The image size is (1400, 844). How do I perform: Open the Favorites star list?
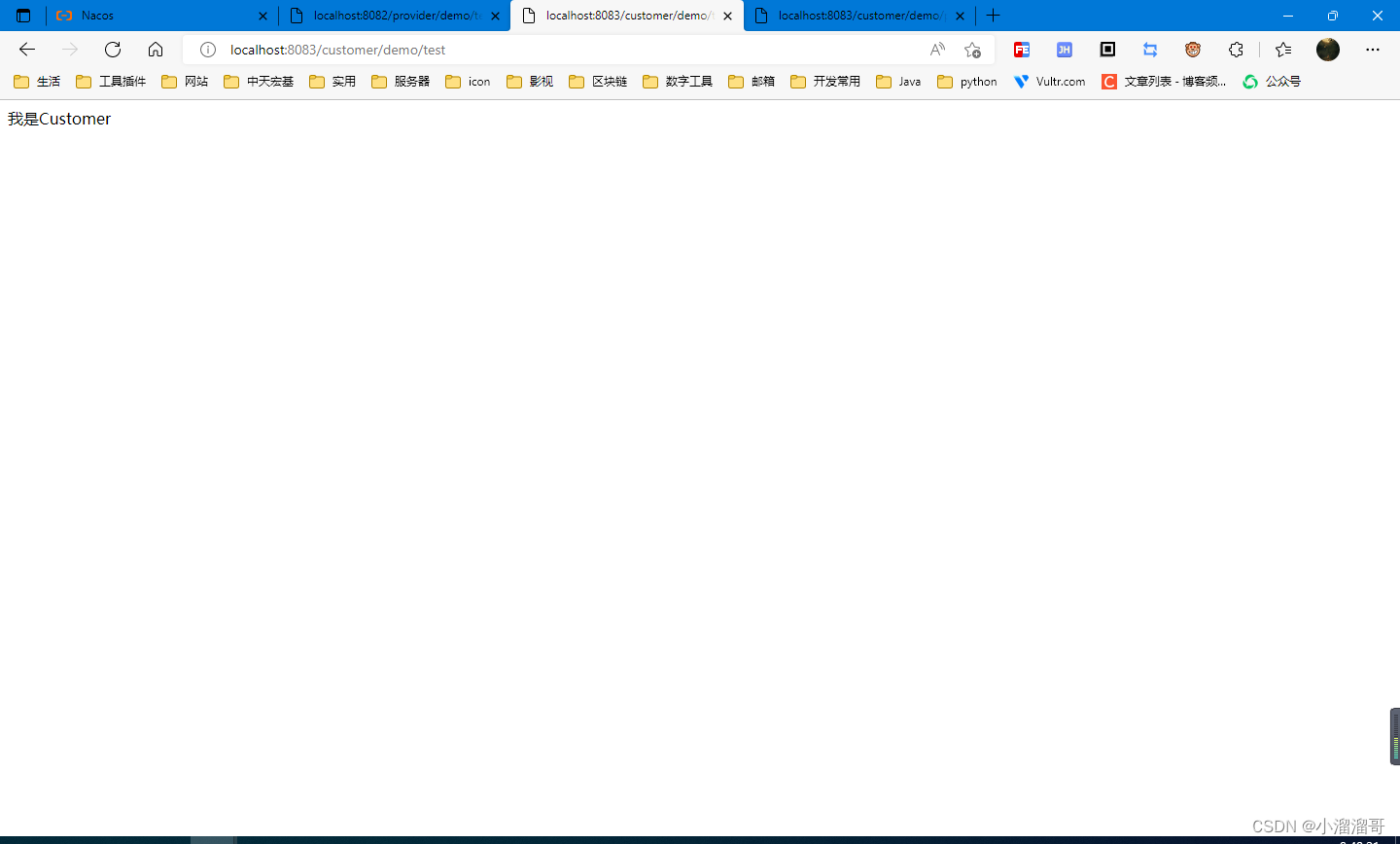point(1283,50)
